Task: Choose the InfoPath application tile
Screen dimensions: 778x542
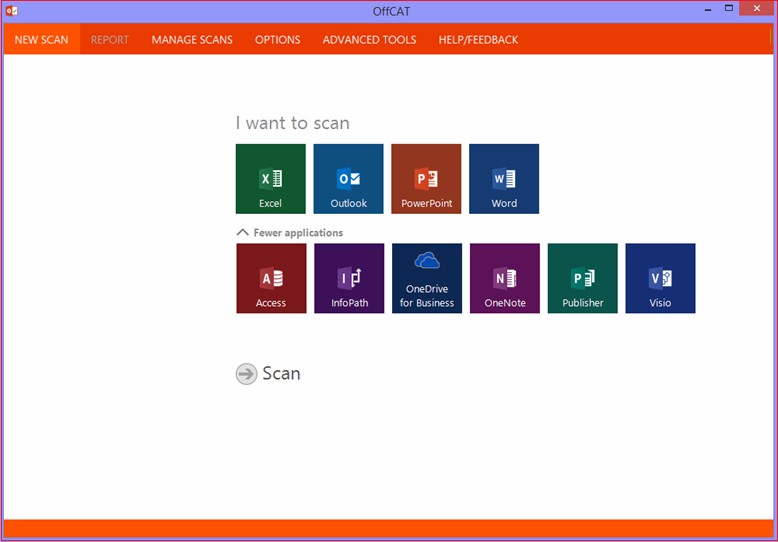Action: [x=349, y=278]
